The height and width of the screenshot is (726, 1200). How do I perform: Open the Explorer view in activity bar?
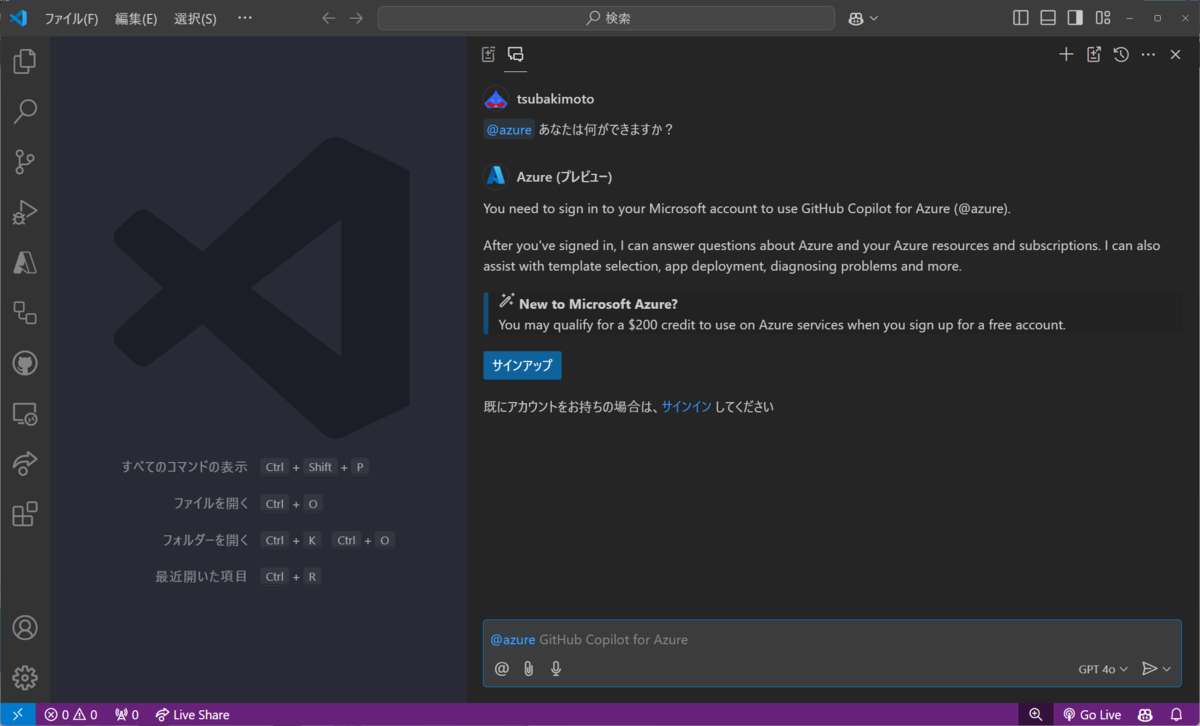25,62
